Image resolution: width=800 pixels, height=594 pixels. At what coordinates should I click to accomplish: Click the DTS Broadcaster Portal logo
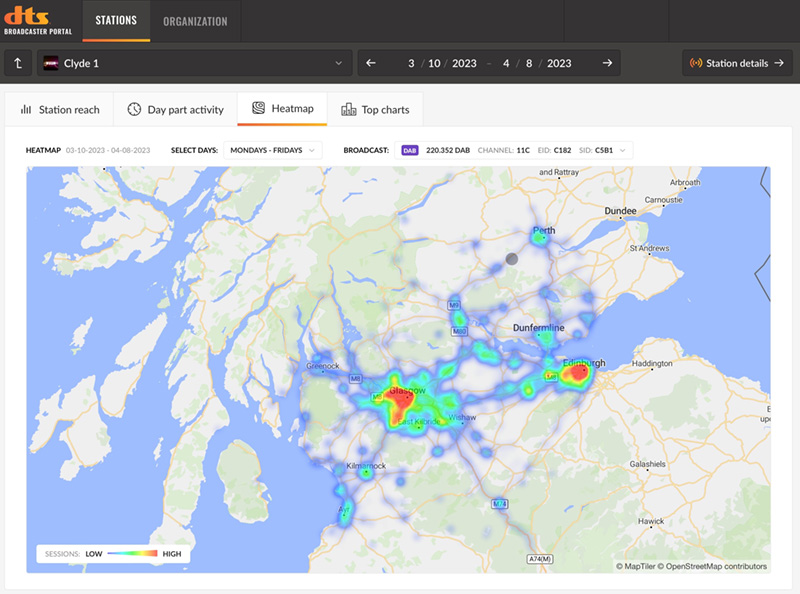coord(37,20)
